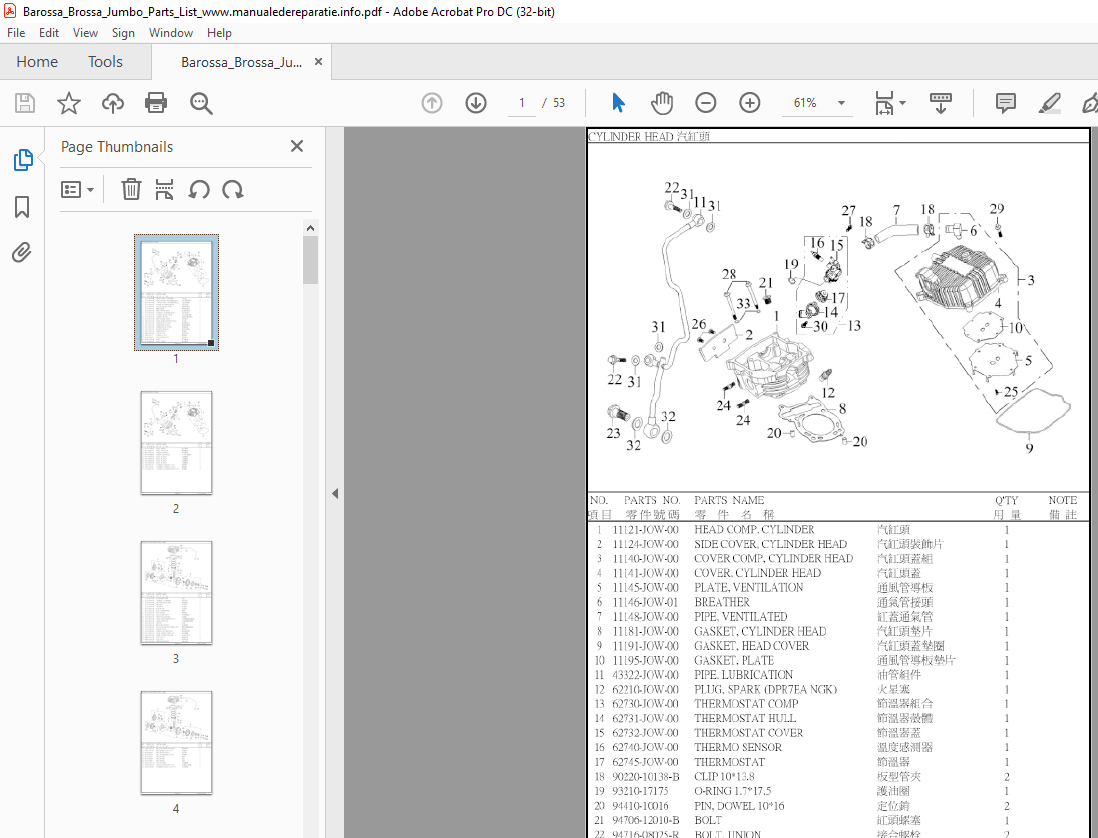Go to the next page with down arrow

coord(475,102)
